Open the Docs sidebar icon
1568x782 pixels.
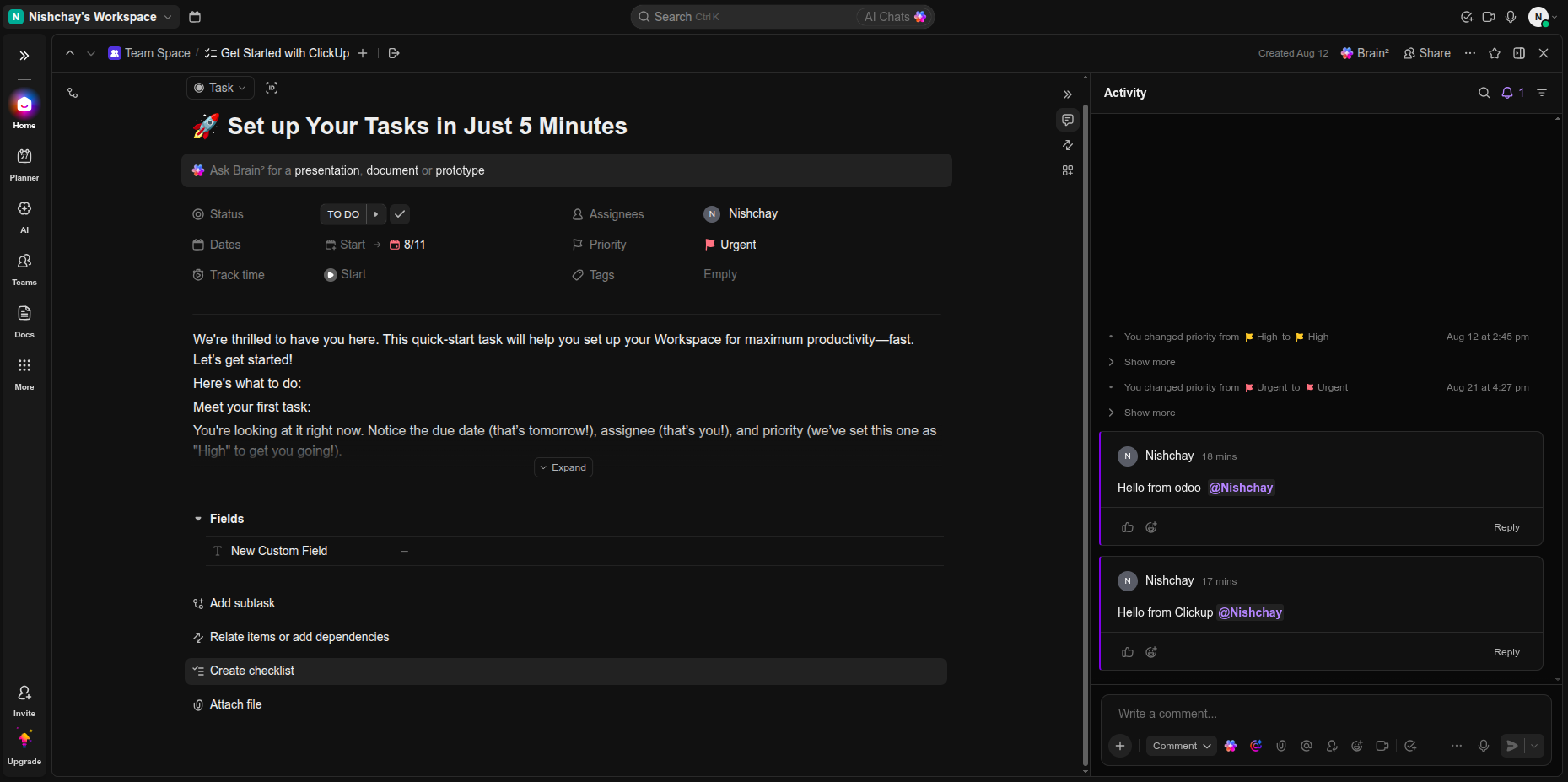tap(24, 321)
